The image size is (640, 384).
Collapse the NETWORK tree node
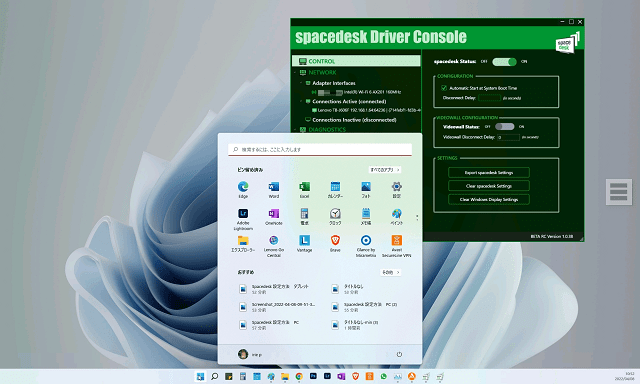point(295,73)
